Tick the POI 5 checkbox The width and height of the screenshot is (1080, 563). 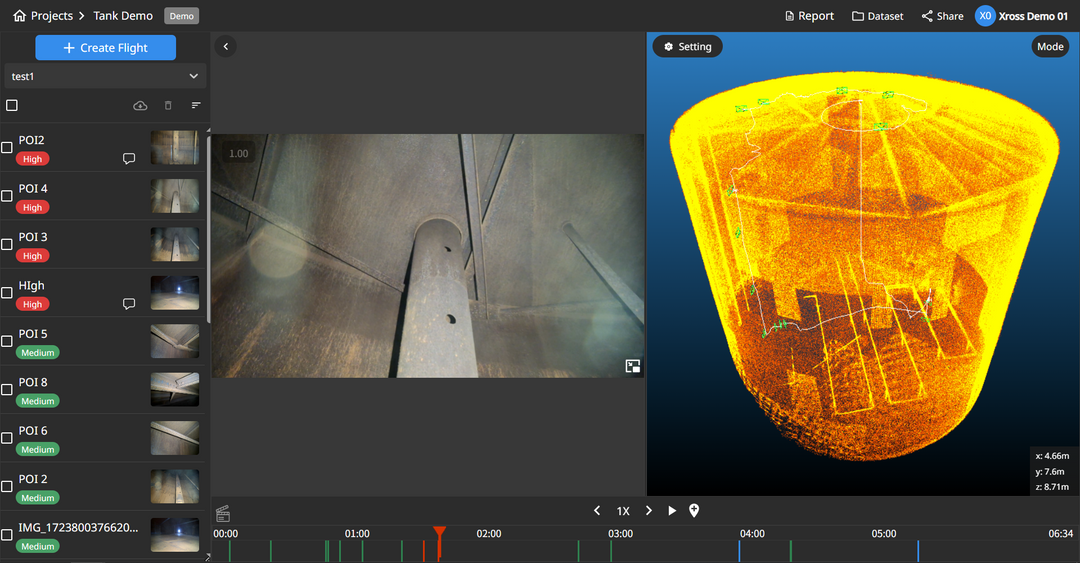pos(7,341)
